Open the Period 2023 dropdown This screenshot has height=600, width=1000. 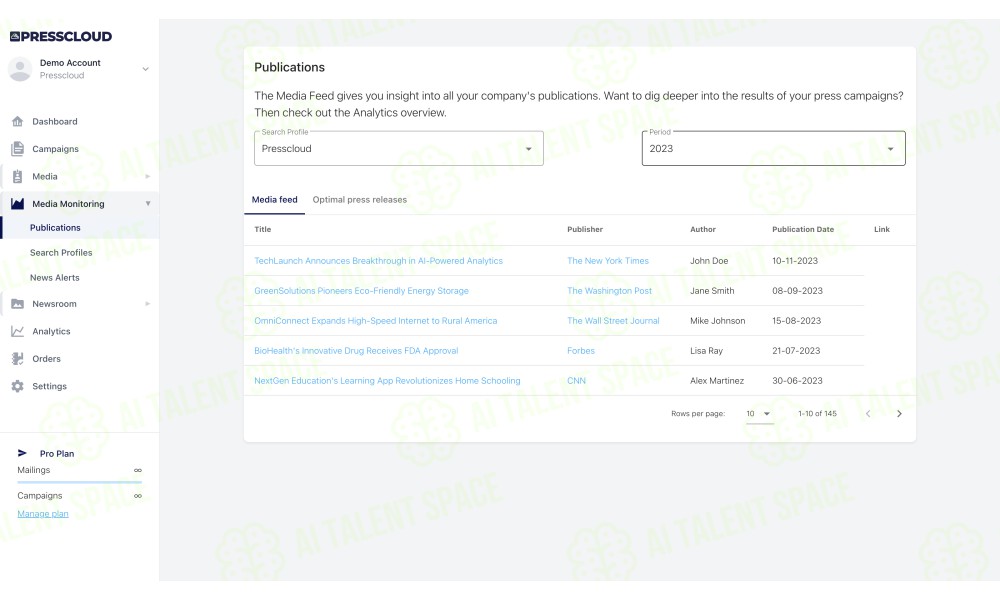(x=774, y=149)
